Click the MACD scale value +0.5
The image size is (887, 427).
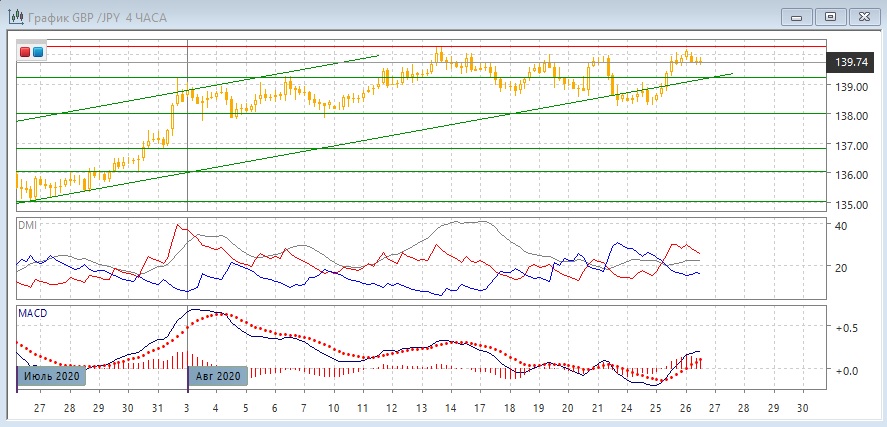[847, 328]
